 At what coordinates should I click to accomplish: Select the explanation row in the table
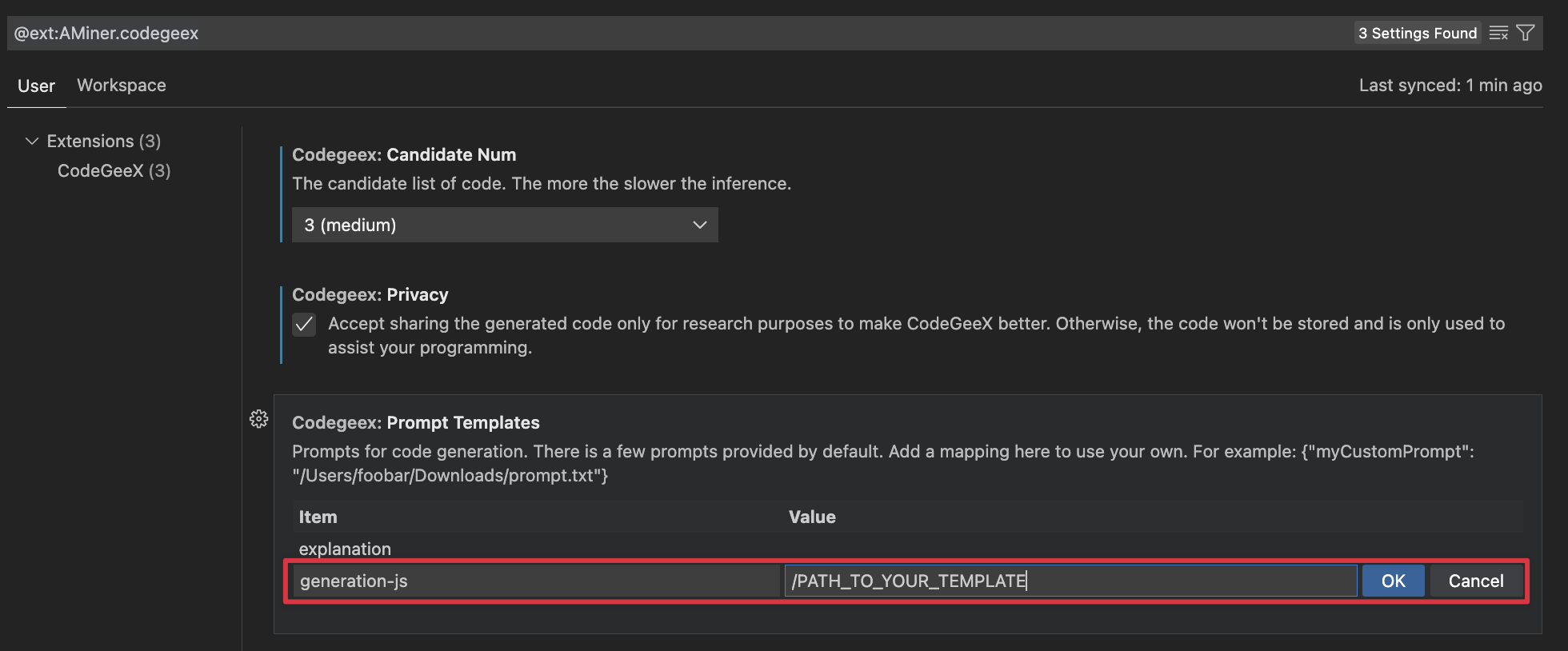[x=908, y=549]
